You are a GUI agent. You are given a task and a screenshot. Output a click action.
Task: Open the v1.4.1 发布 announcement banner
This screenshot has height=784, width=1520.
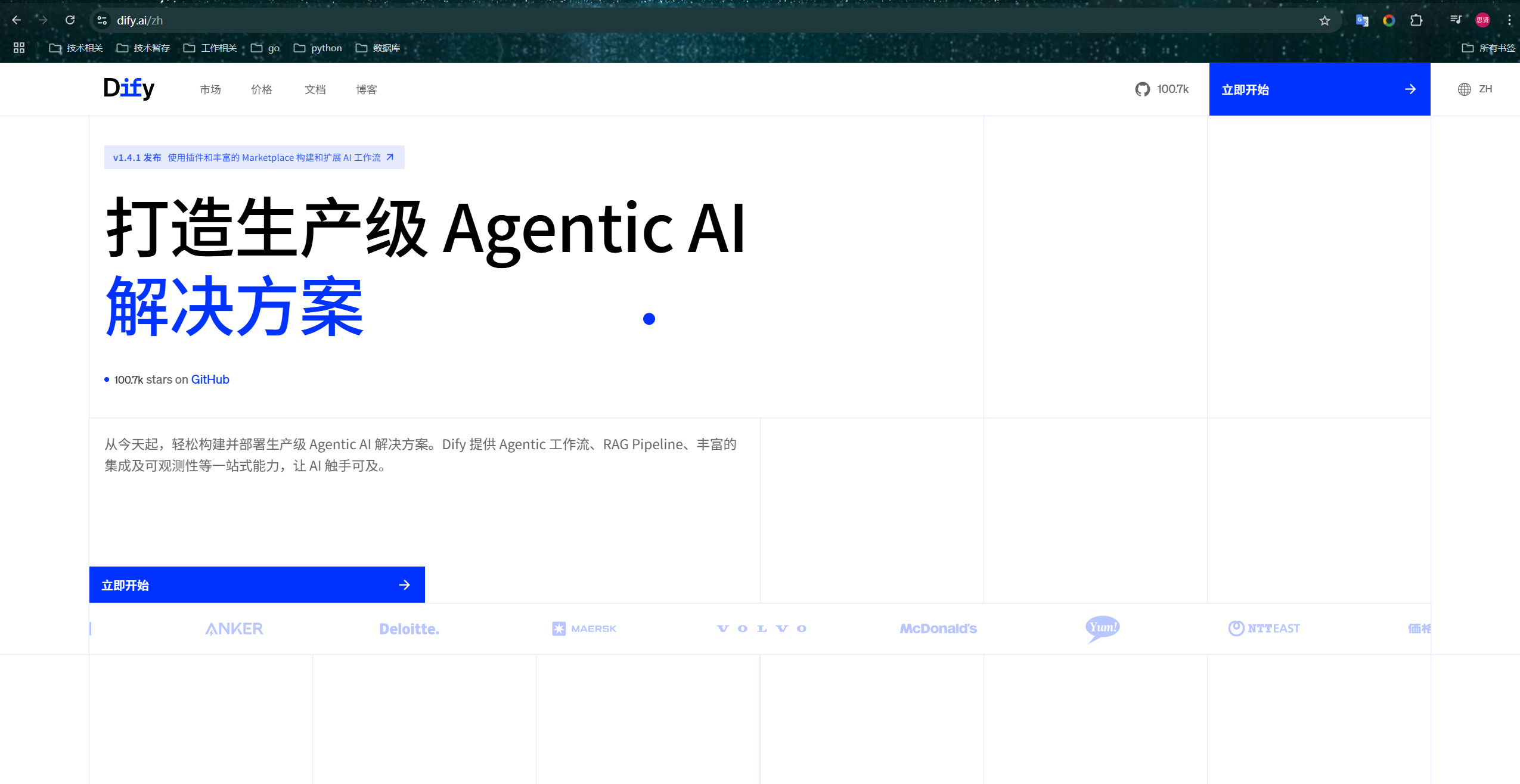click(254, 157)
